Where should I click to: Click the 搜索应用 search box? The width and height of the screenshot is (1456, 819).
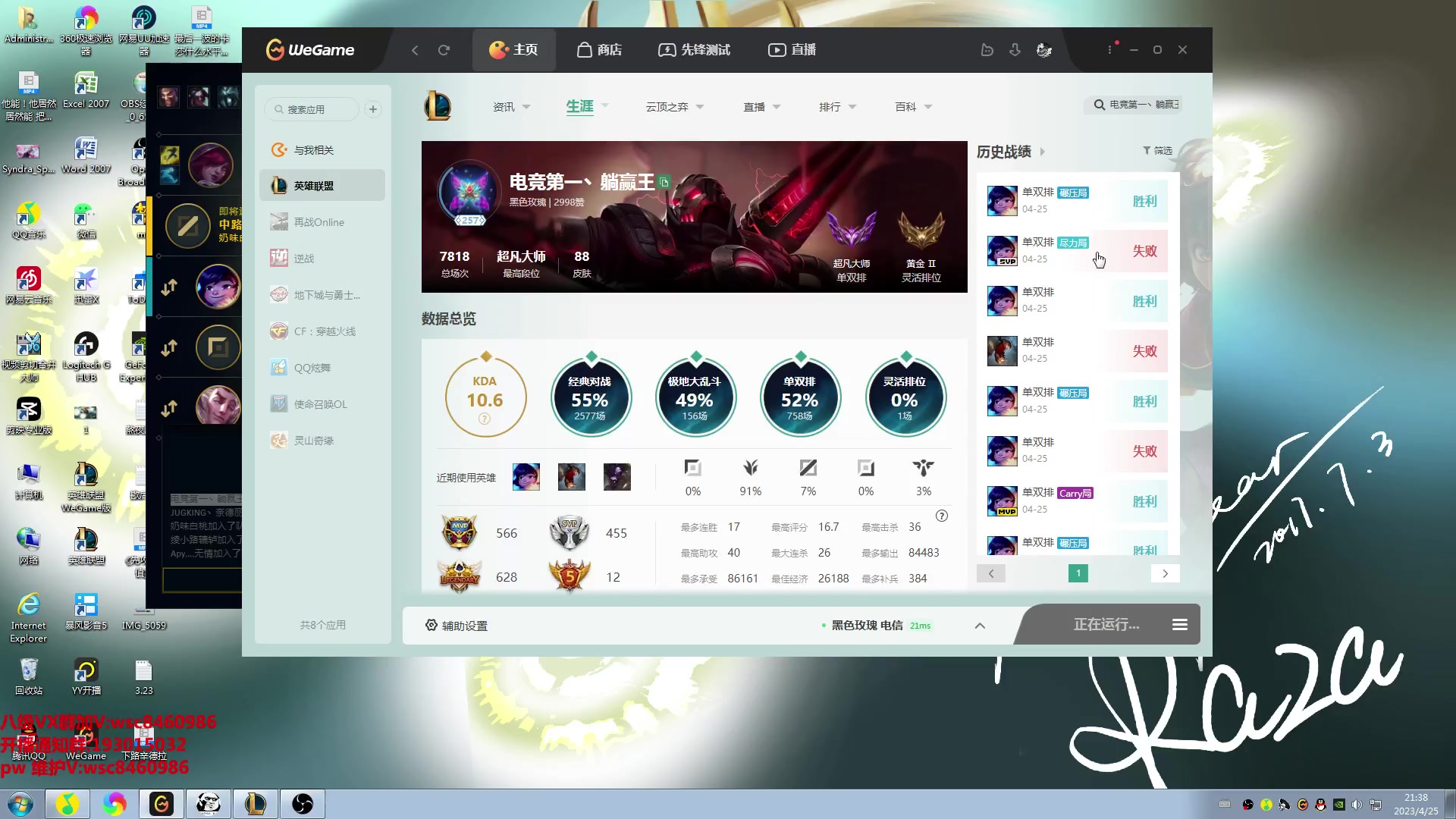pyautogui.click(x=312, y=109)
